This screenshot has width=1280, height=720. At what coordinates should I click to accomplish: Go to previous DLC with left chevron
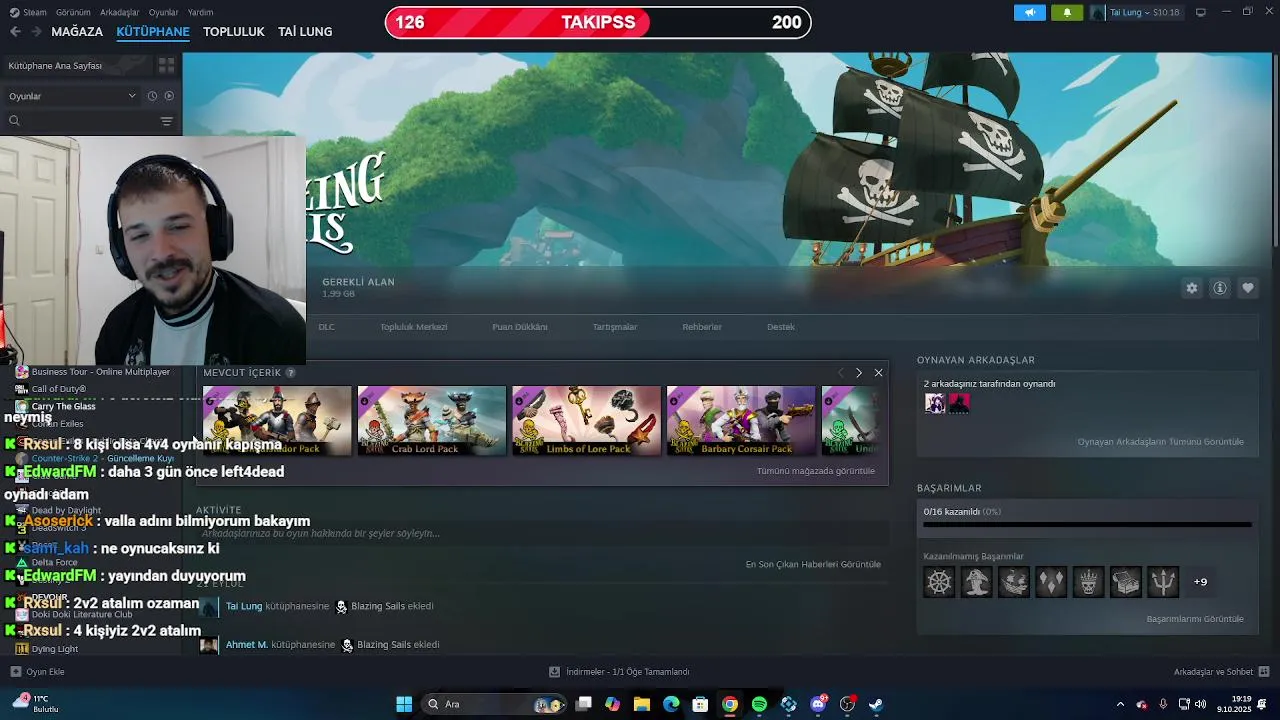click(840, 372)
